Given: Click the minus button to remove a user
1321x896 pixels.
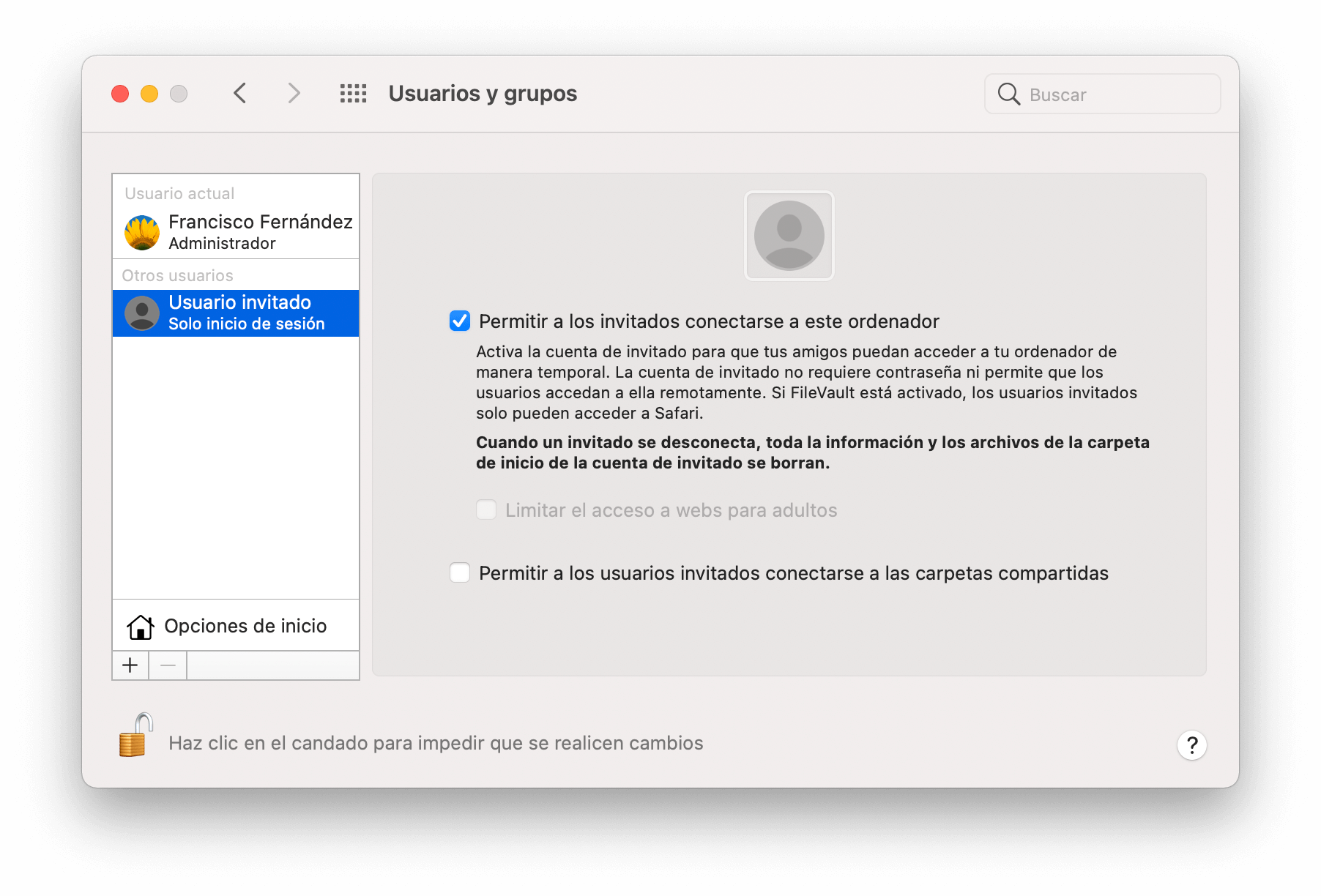Looking at the screenshot, I should click(x=167, y=665).
